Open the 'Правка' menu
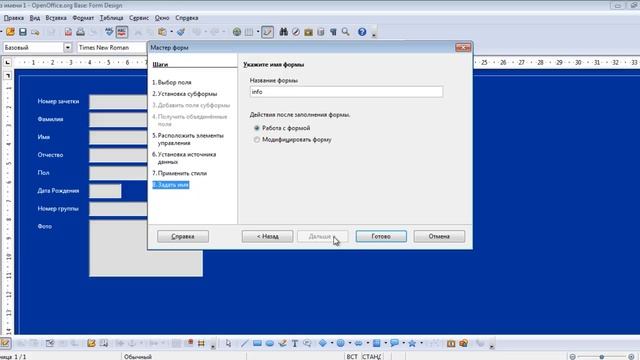This screenshot has height=360, width=640. [13, 18]
